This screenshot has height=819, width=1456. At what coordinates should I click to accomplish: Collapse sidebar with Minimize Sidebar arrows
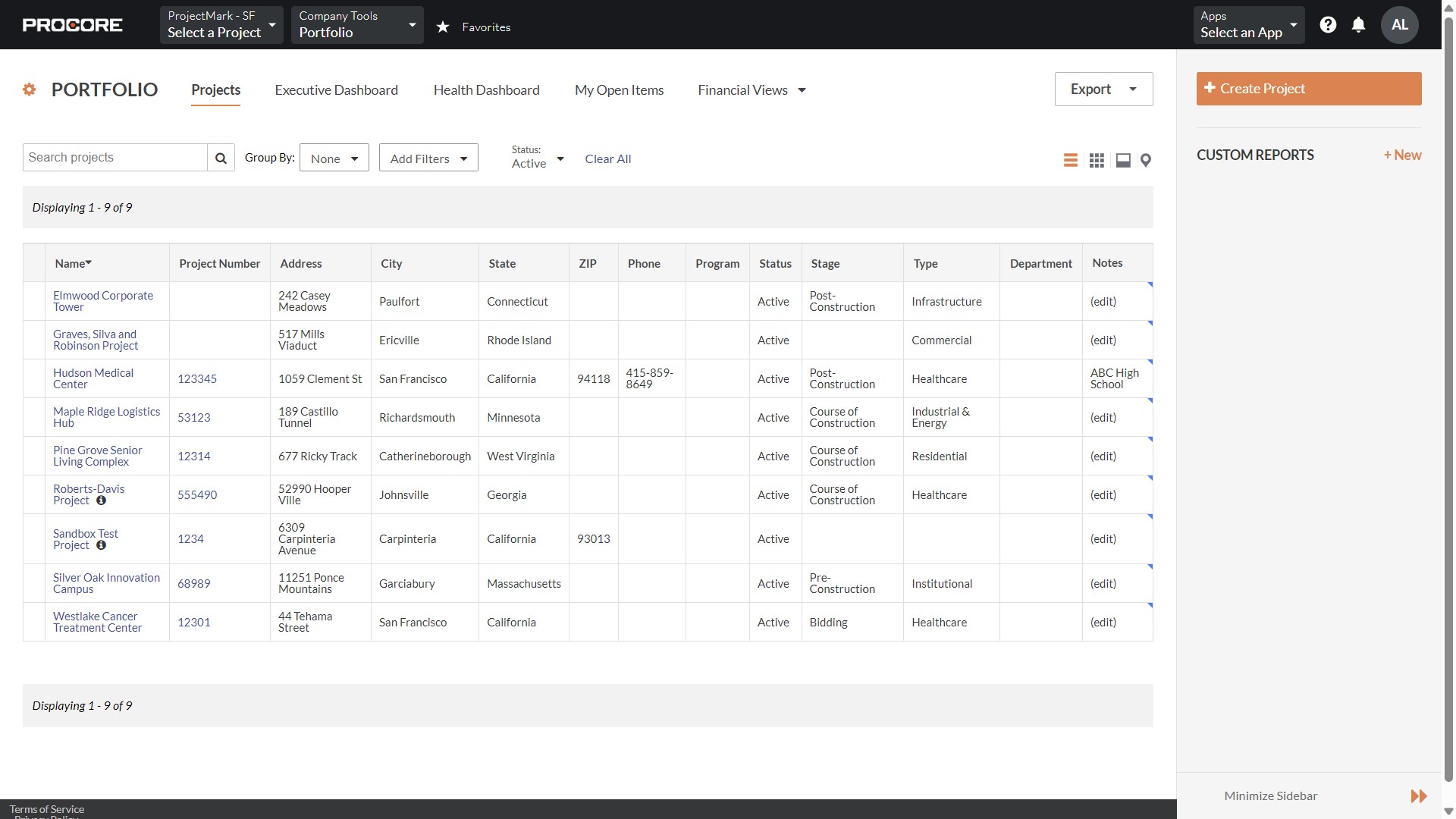[1418, 795]
